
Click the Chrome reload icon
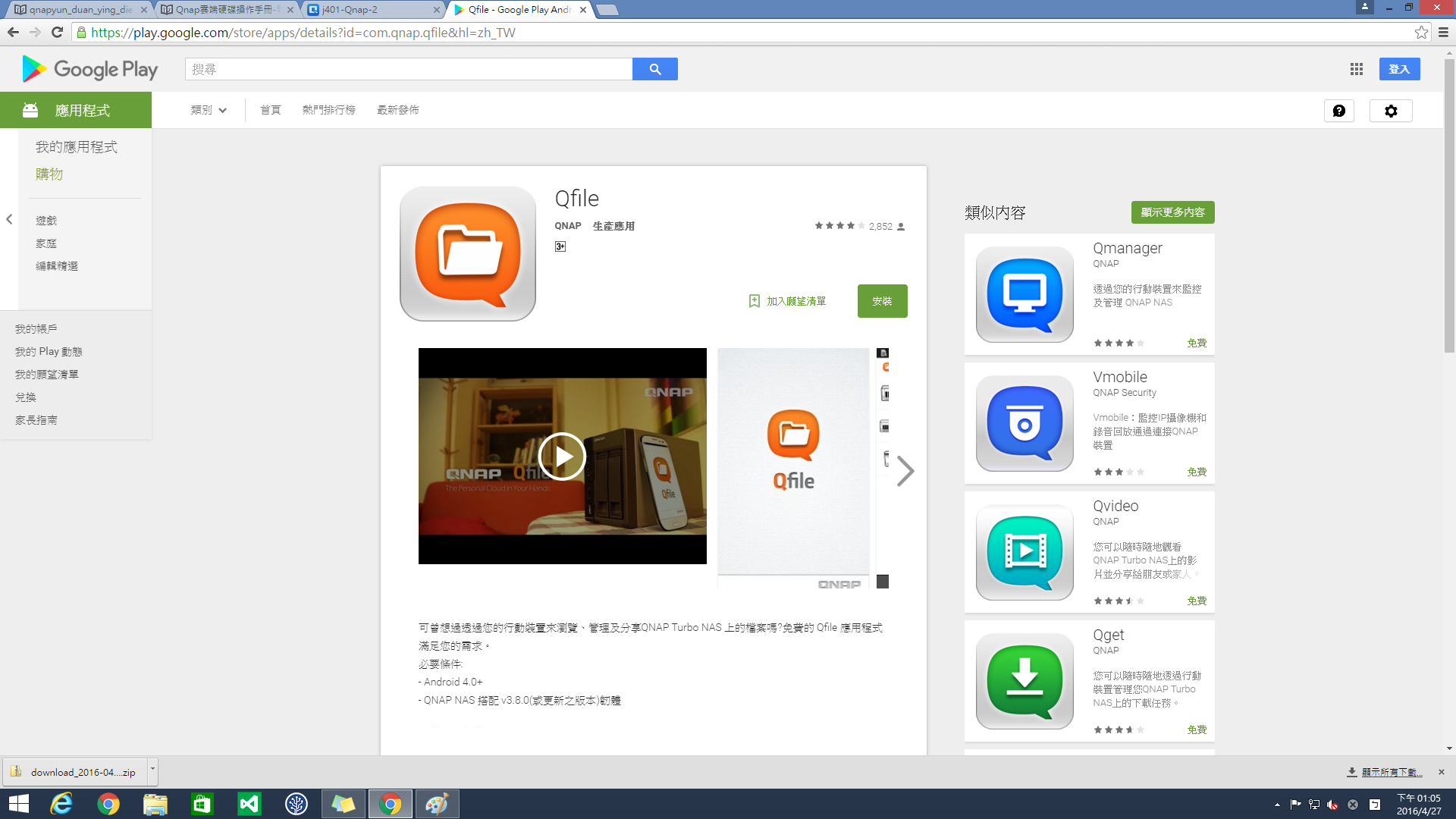(x=57, y=33)
